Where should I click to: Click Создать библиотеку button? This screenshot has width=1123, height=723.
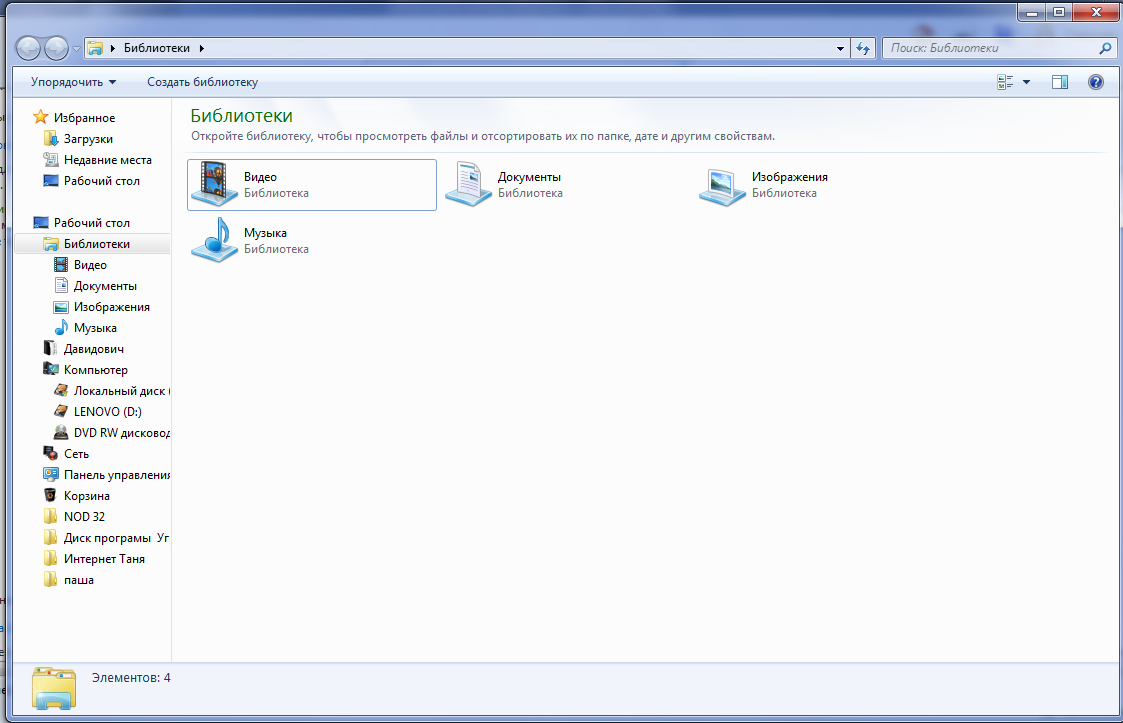click(x=203, y=82)
